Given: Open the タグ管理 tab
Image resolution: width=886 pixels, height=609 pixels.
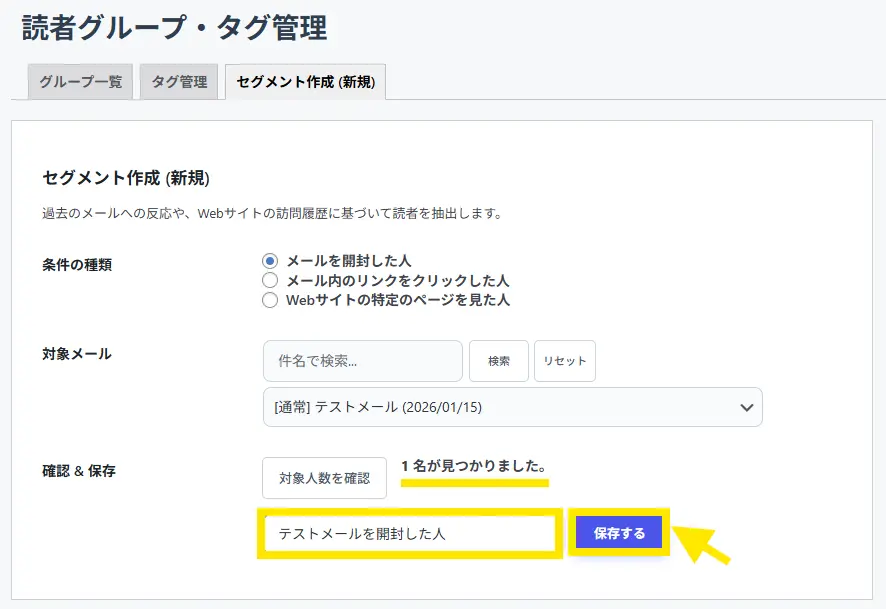Looking at the screenshot, I should 179,82.
